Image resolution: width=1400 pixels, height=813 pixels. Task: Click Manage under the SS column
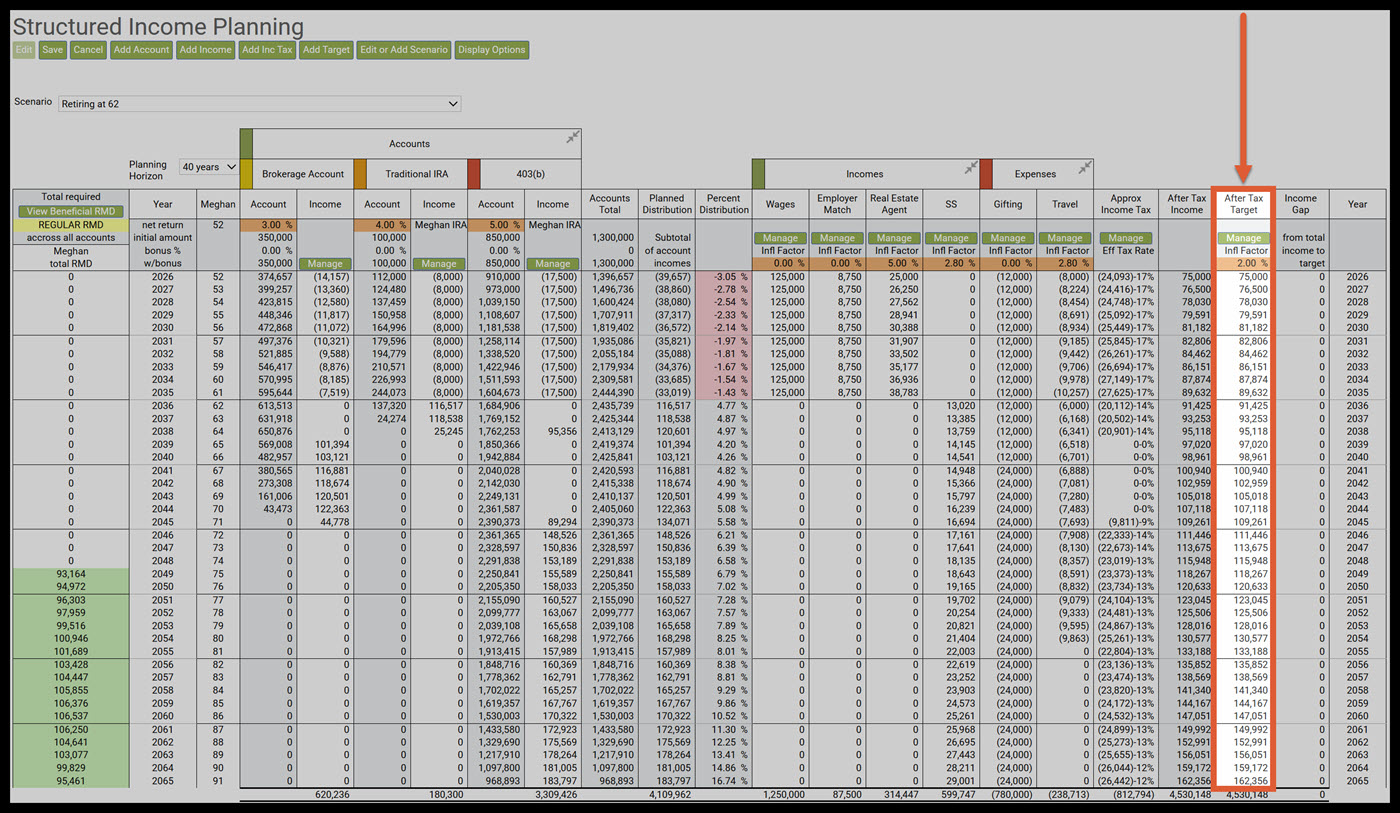click(x=951, y=238)
